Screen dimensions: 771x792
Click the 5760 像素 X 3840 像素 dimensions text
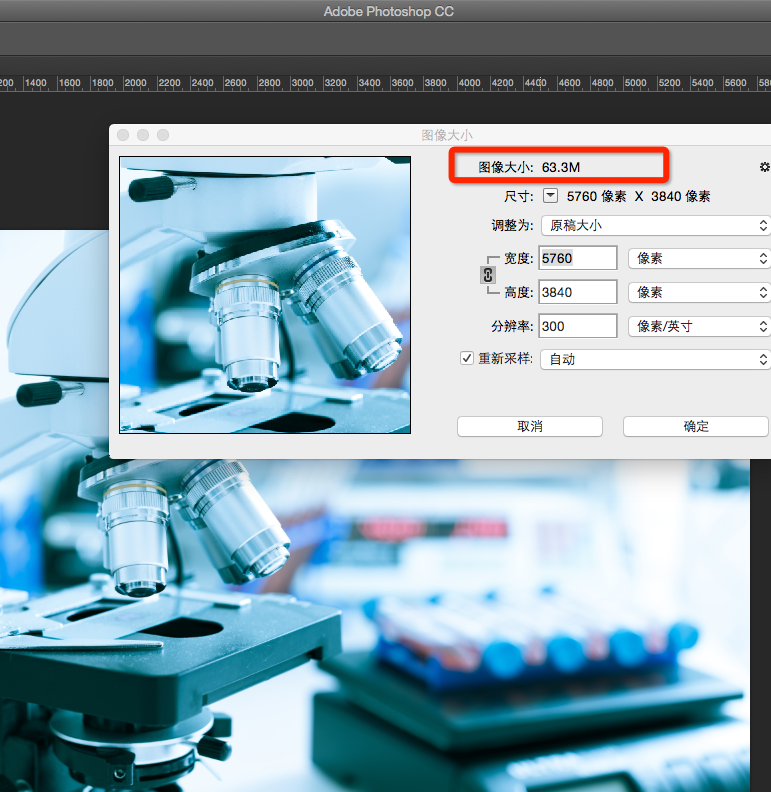tap(639, 196)
